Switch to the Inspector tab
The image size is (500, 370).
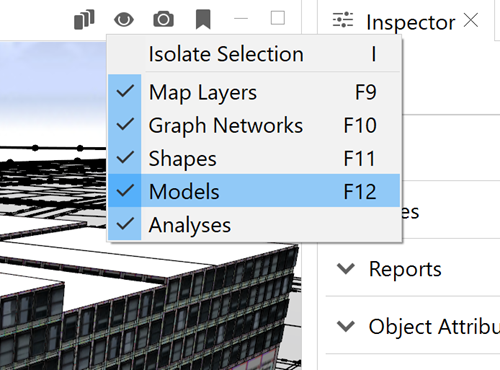click(x=410, y=22)
